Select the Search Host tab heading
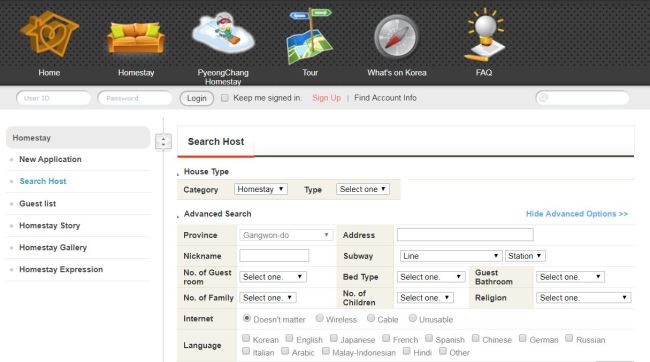The width and height of the screenshot is (650, 362). click(x=216, y=142)
